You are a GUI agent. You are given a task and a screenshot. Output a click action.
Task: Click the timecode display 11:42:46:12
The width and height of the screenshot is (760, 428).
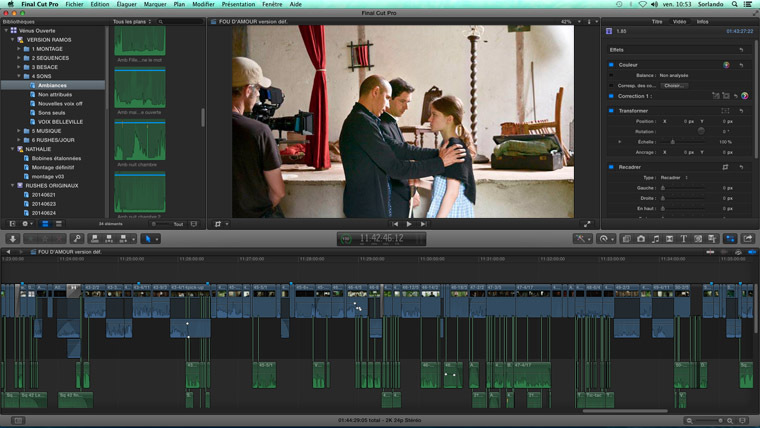coord(381,238)
